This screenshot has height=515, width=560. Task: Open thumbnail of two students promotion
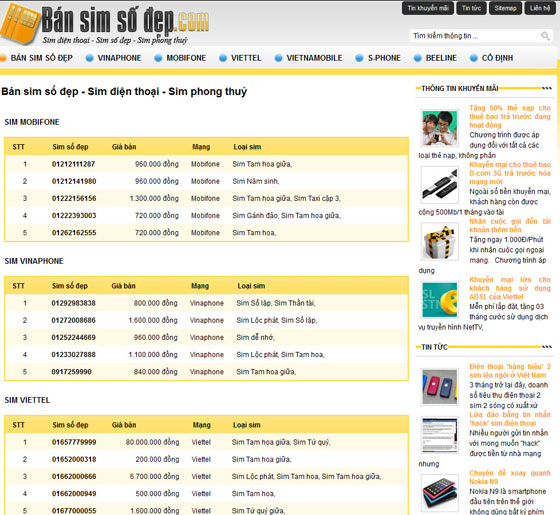[440, 128]
